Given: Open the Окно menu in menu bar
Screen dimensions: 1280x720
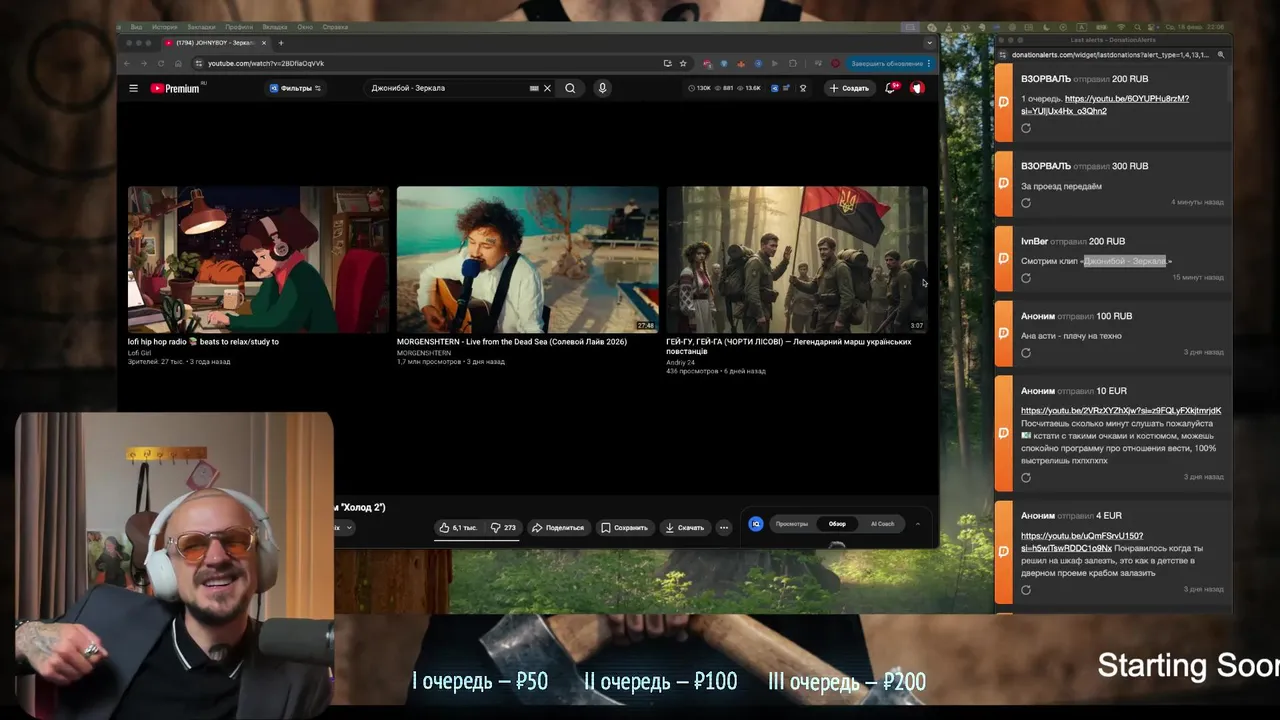Looking at the screenshot, I should 305,27.
